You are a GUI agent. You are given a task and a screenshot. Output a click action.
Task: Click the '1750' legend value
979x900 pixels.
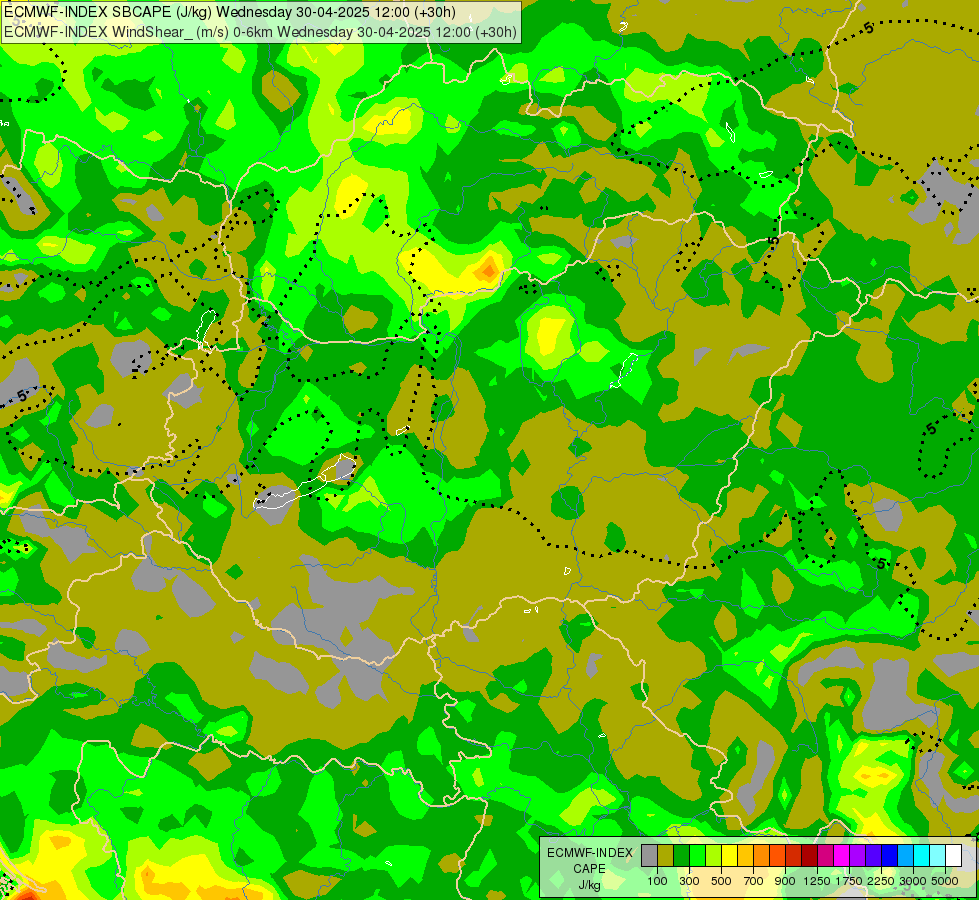[849, 881]
